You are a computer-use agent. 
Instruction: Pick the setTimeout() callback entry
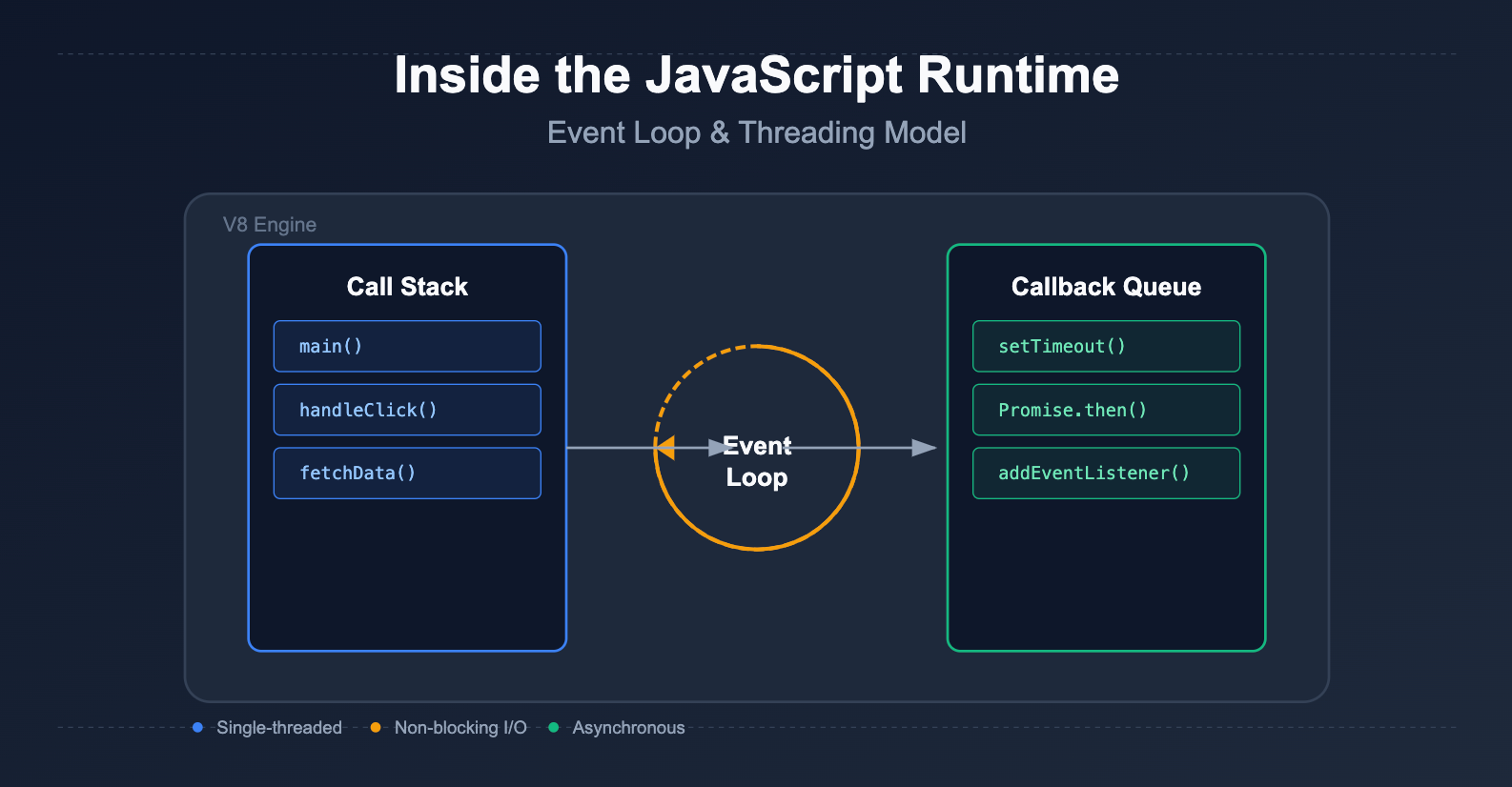1106,346
